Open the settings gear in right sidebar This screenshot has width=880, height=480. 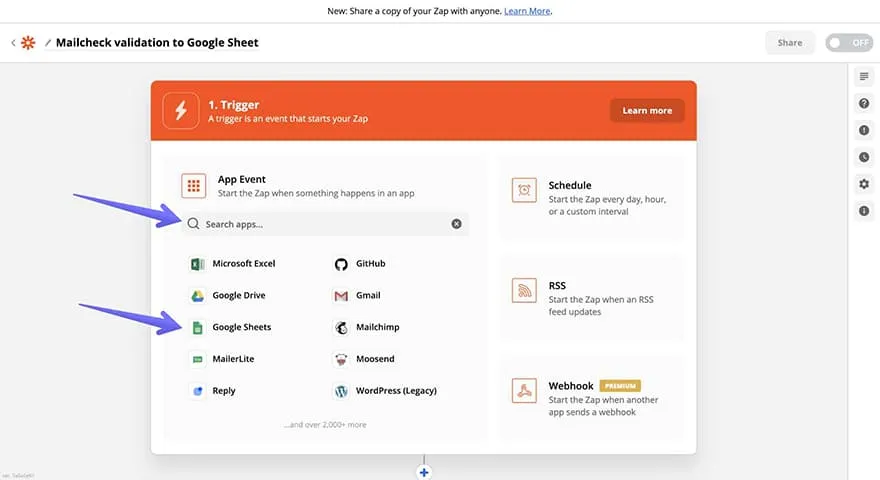[864, 184]
